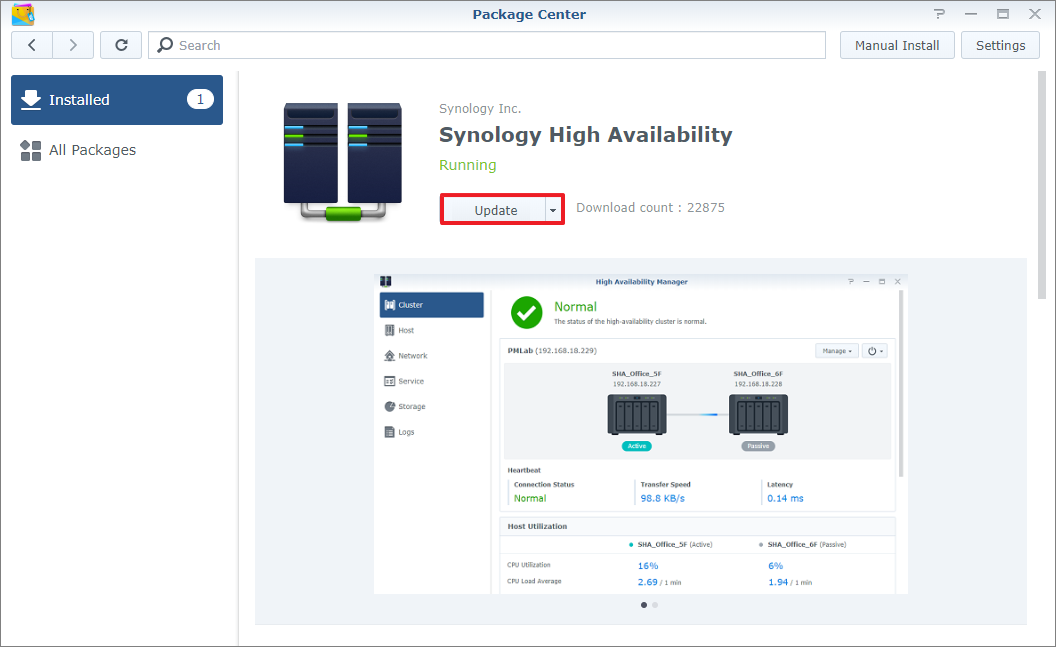Click the back navigation arrow

tap(32, 45)
